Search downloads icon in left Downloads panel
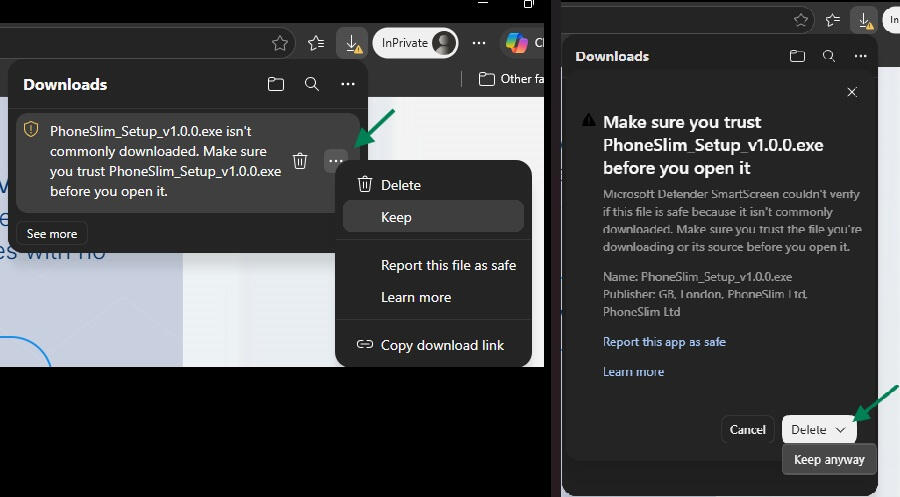 pos(312,84)
